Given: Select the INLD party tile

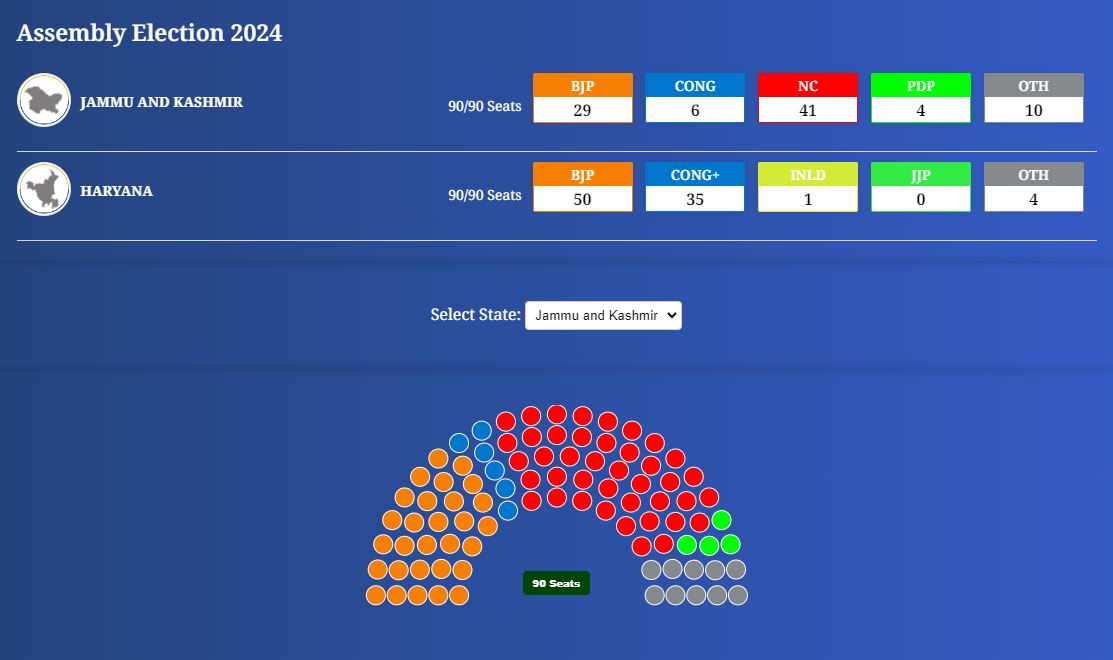Looking at the screenshot, I should coord(808,187).
